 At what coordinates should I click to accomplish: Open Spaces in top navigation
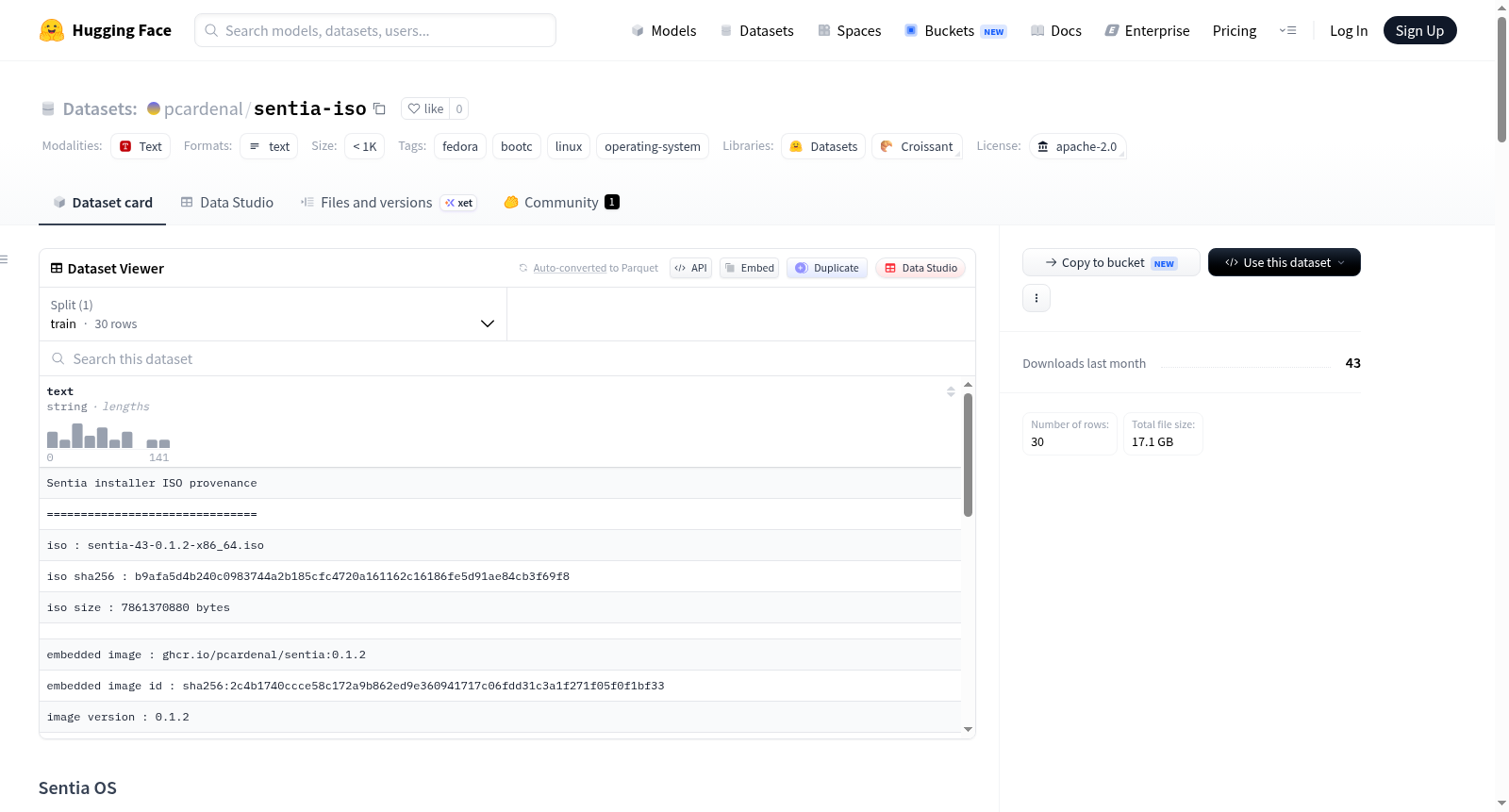(x=850, y=30)
